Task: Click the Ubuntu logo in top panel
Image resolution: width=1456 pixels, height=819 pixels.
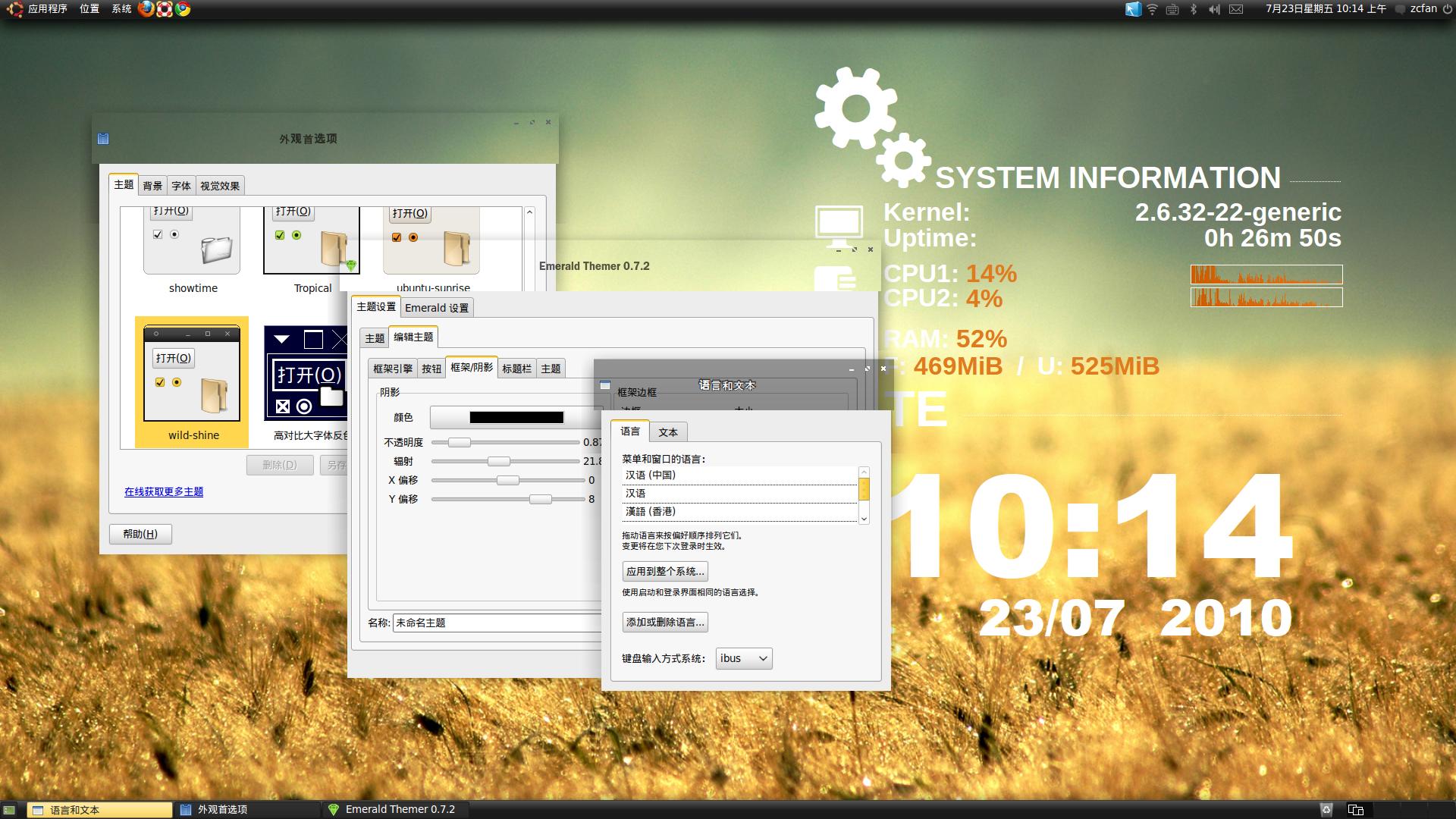Action: [14, 9]
